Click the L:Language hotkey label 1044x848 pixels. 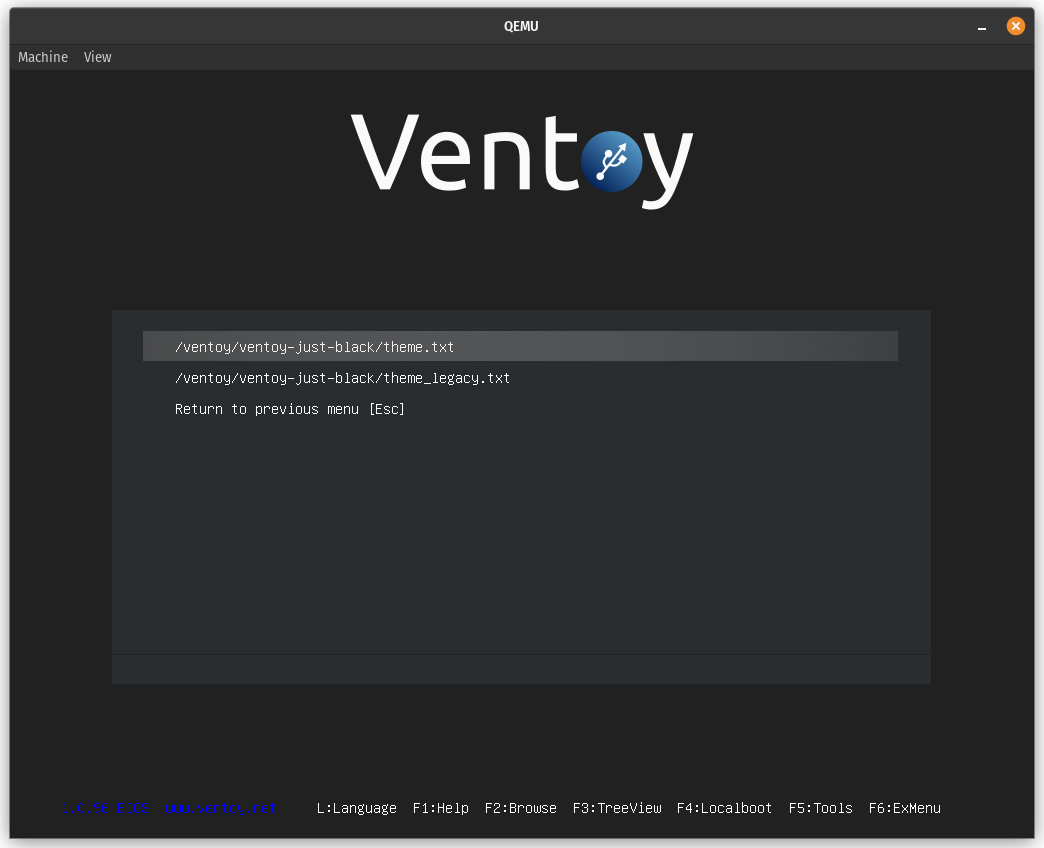[x=357, y=808]
